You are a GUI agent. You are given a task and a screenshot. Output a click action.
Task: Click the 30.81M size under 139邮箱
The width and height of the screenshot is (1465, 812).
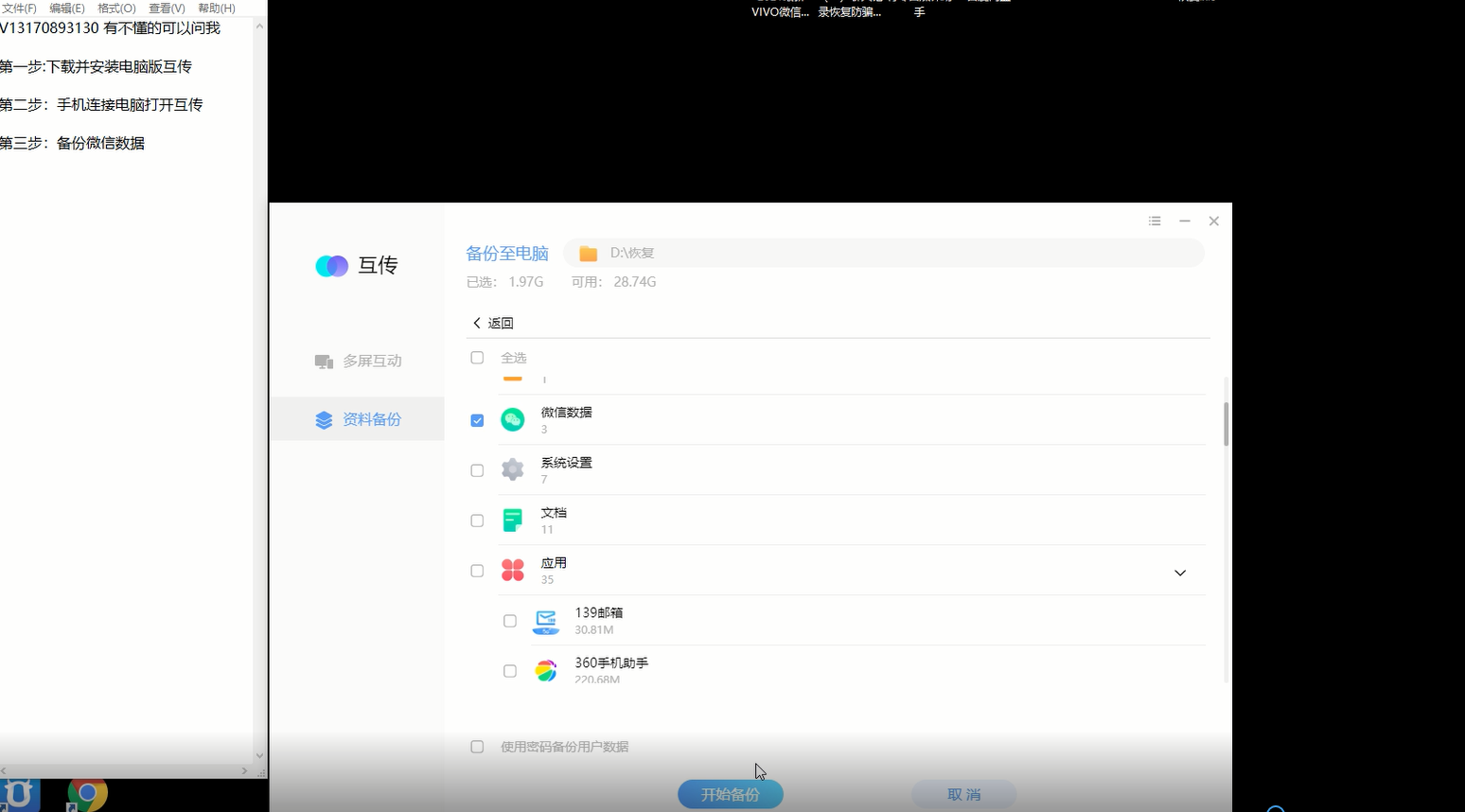pos(593,630)
